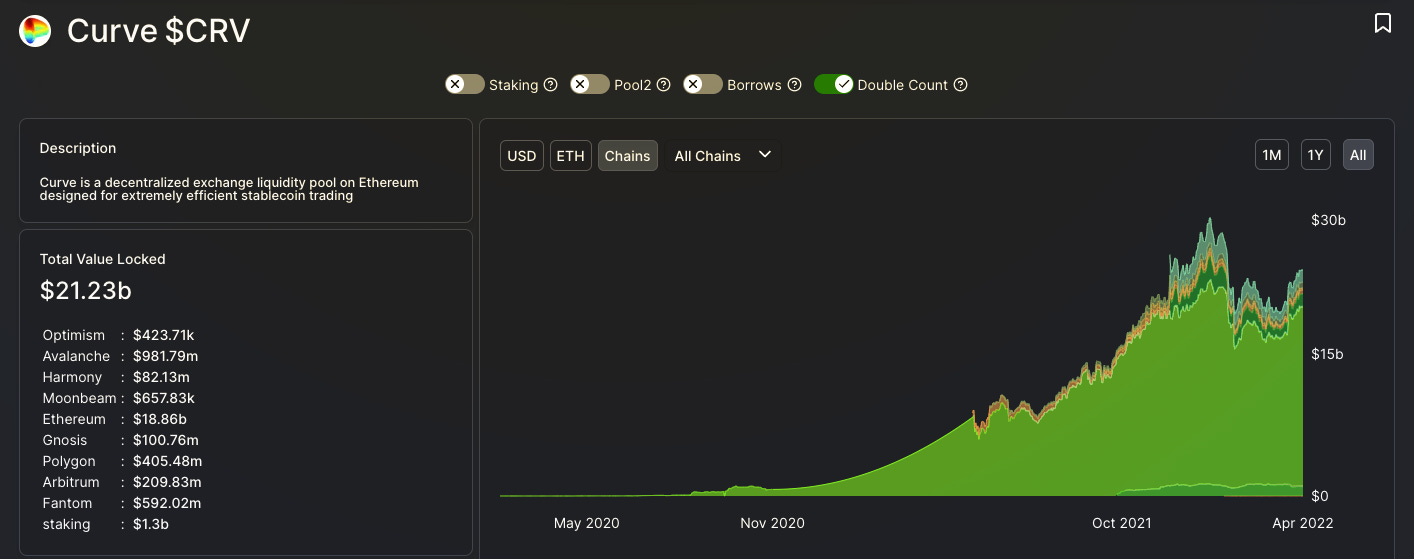Set chart range to 1M
This screenshot has height=559, width=1414.
click(x=1272, y=155)
